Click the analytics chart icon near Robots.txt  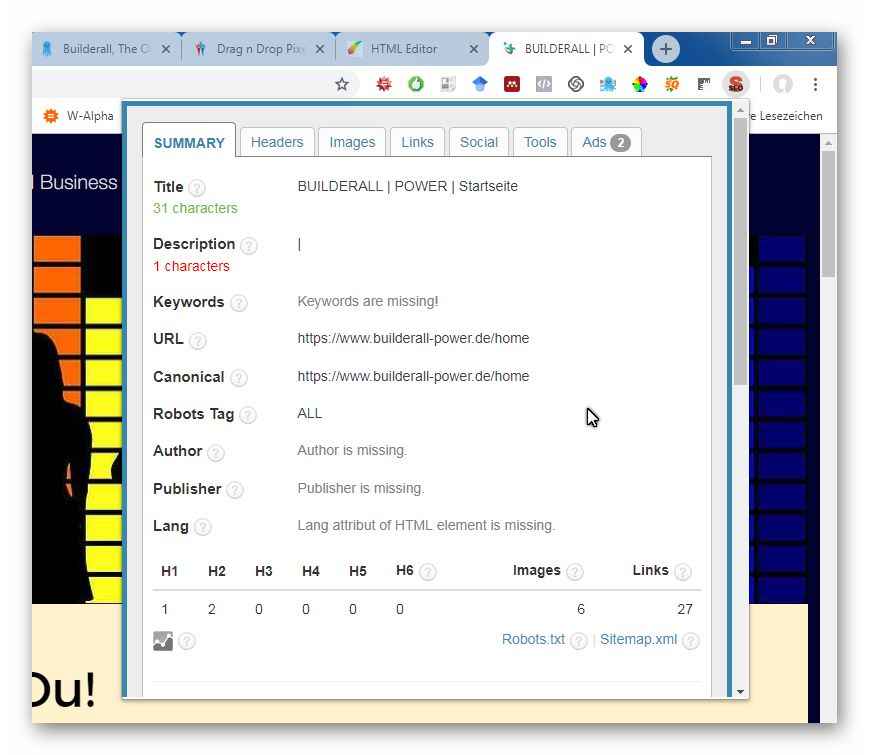tap(164, 640)
